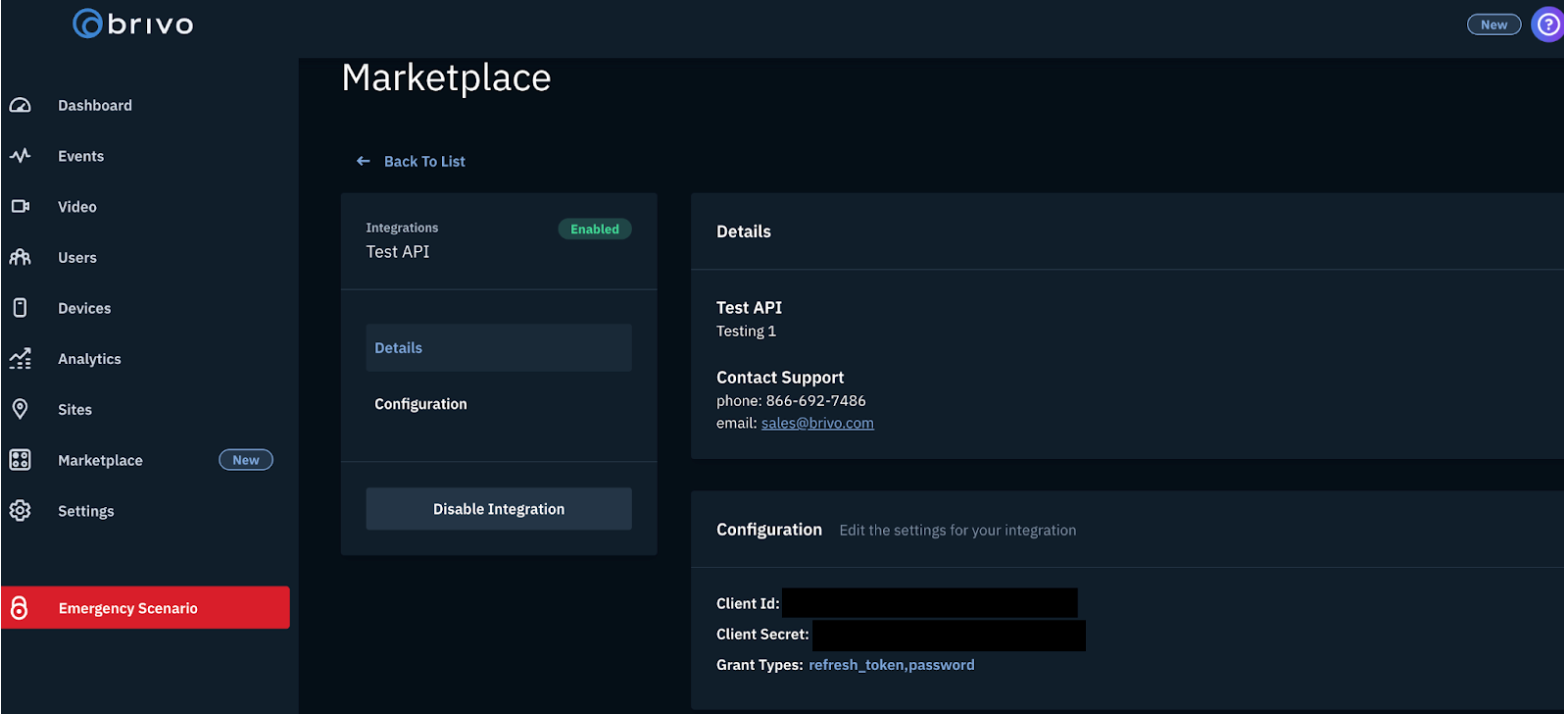Click the Devices icon in sidebar
Viewport: 1564px width, 714px height.
[x=20, y=308]
